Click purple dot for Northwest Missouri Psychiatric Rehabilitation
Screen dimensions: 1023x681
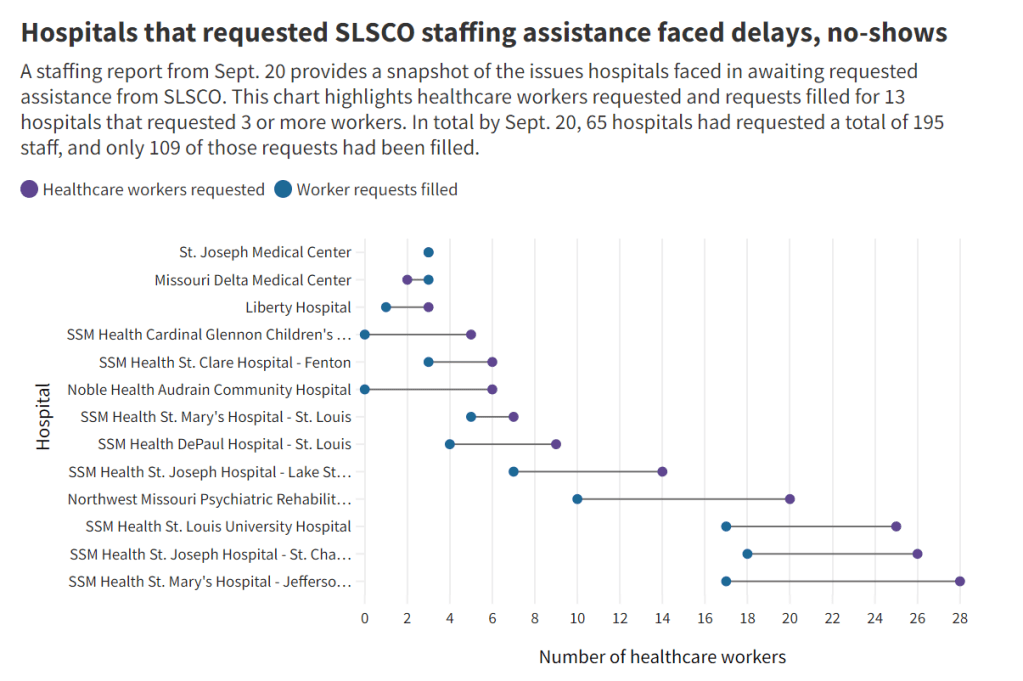coord(790,499)
